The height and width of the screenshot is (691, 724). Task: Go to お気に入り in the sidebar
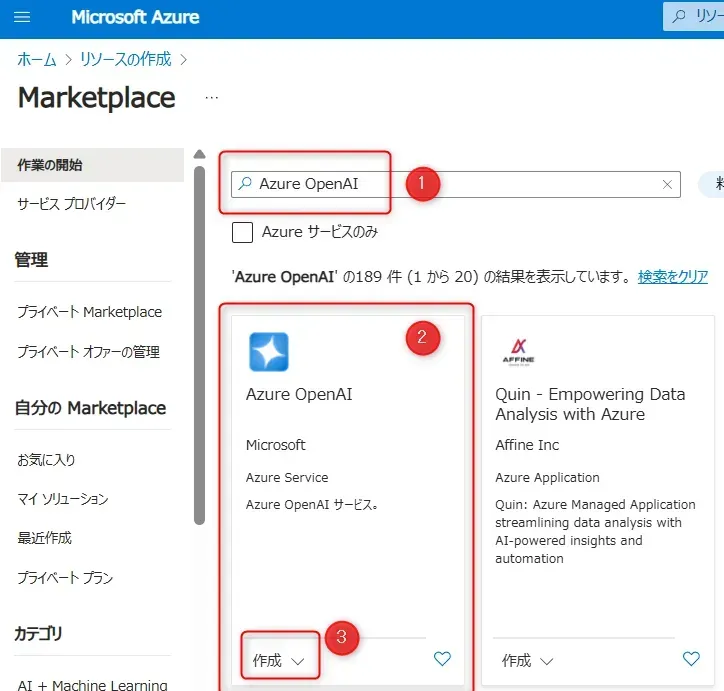(46, 460)
